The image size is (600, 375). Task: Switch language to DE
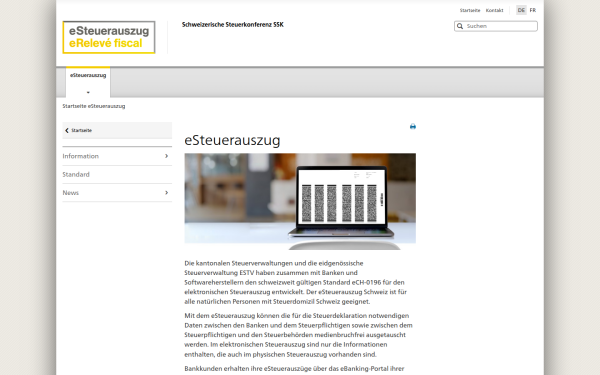pos(521,10)
